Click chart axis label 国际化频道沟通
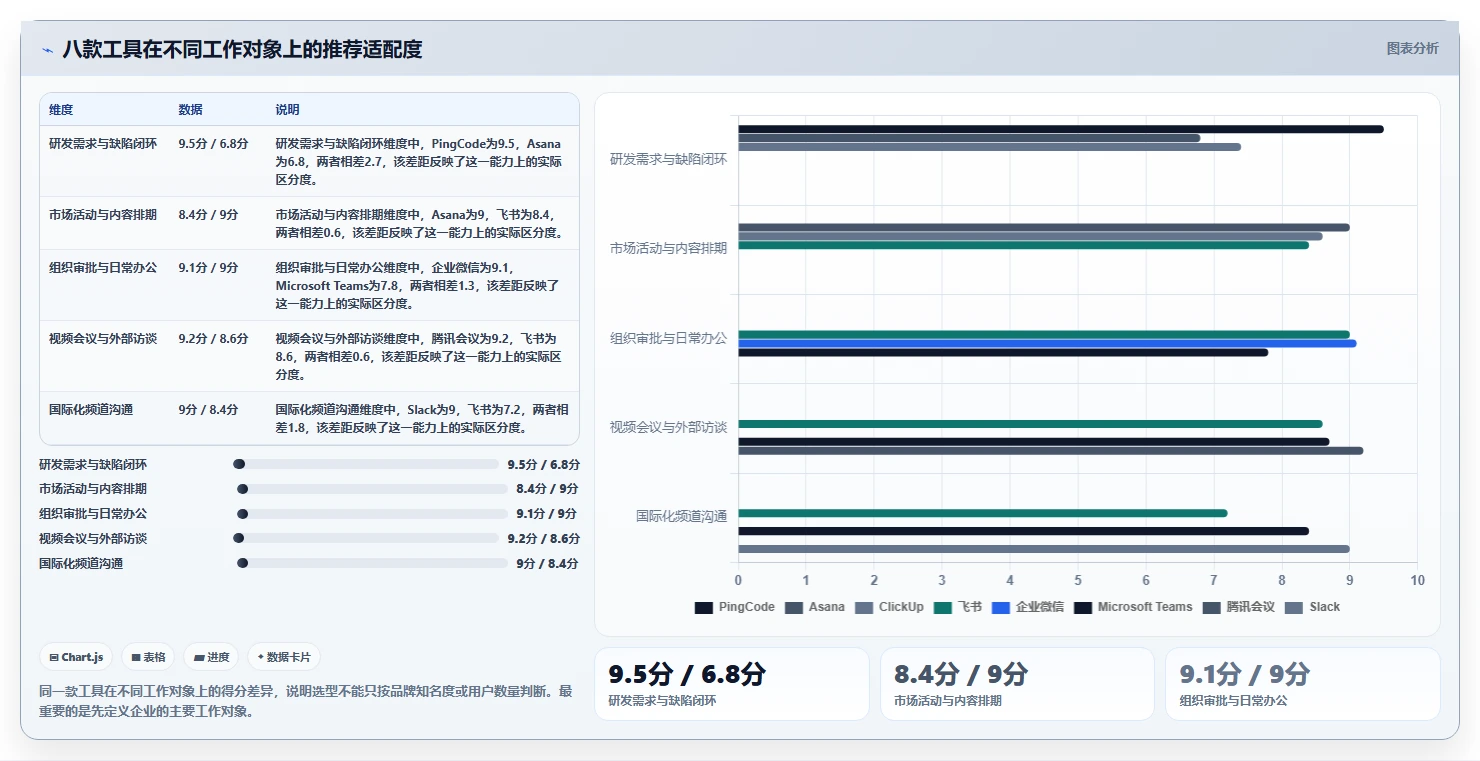 [x=682, y=516]
